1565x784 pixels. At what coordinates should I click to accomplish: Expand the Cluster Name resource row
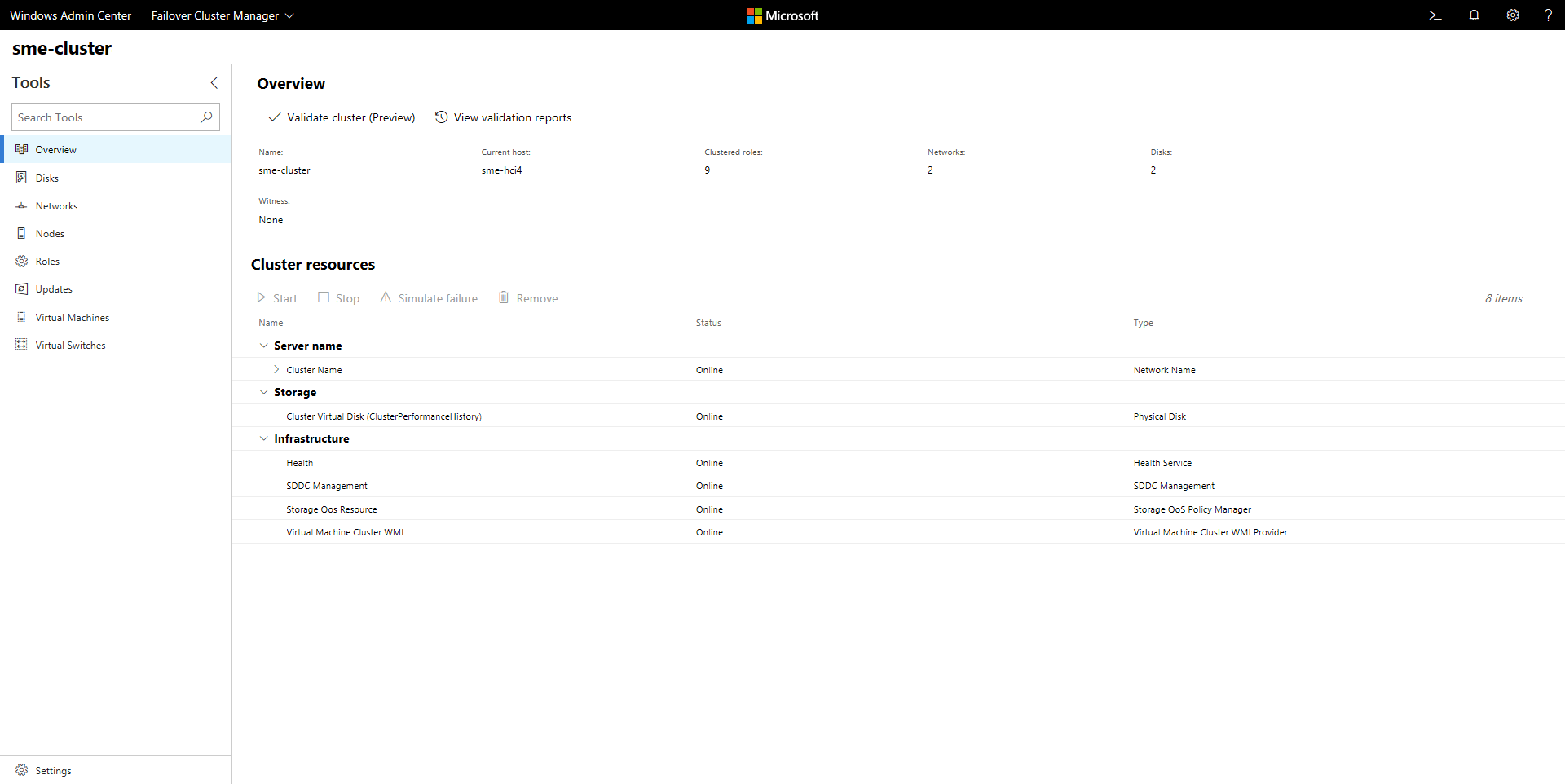276,369
